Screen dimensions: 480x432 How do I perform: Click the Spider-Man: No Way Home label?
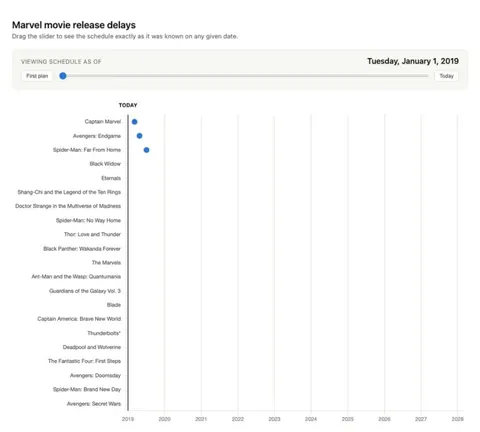pos(88,220)
